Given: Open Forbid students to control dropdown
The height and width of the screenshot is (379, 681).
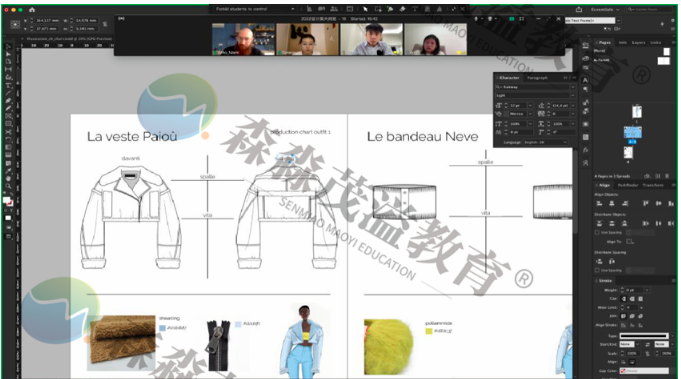Looking at the screenshot, I should point(255,9).
